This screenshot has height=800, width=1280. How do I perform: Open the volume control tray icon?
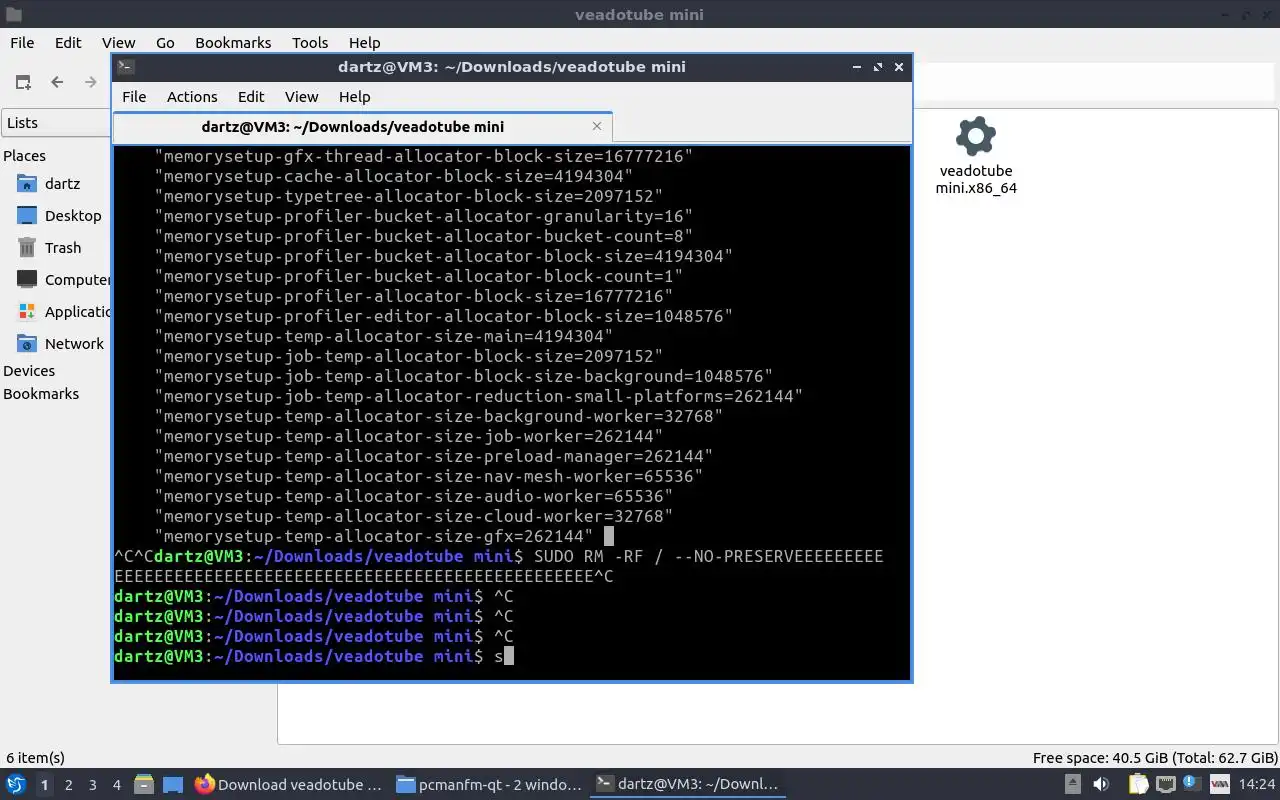tap(1101, 785)
